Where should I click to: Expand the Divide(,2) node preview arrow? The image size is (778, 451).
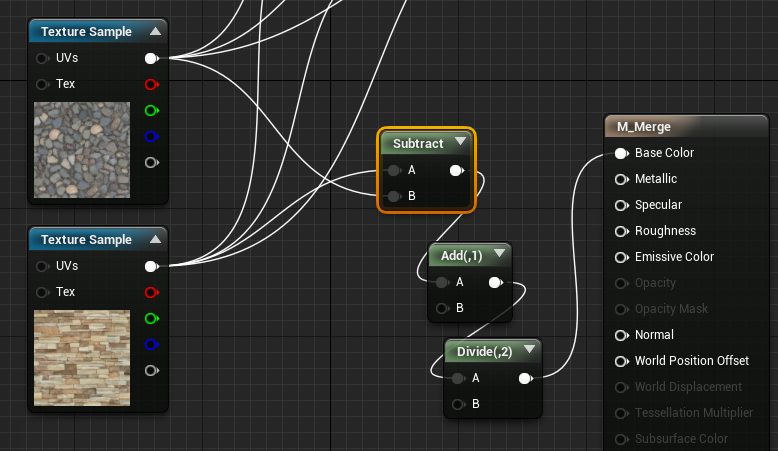coord(529,349)
